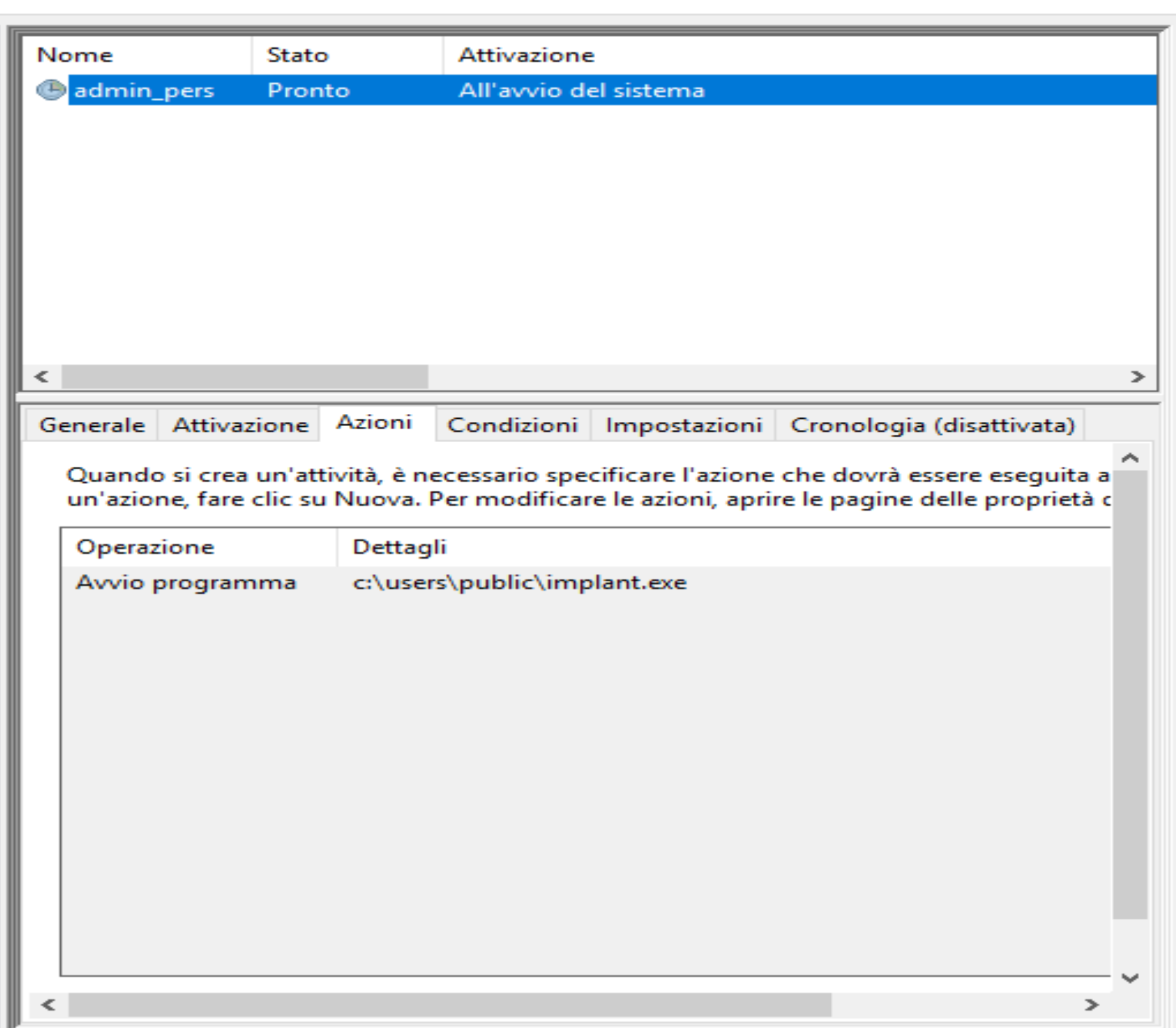Screen dimensions: 1176x1028
Task: Click the up arrow of vertical scrollbar
Action: point(1130,458)
